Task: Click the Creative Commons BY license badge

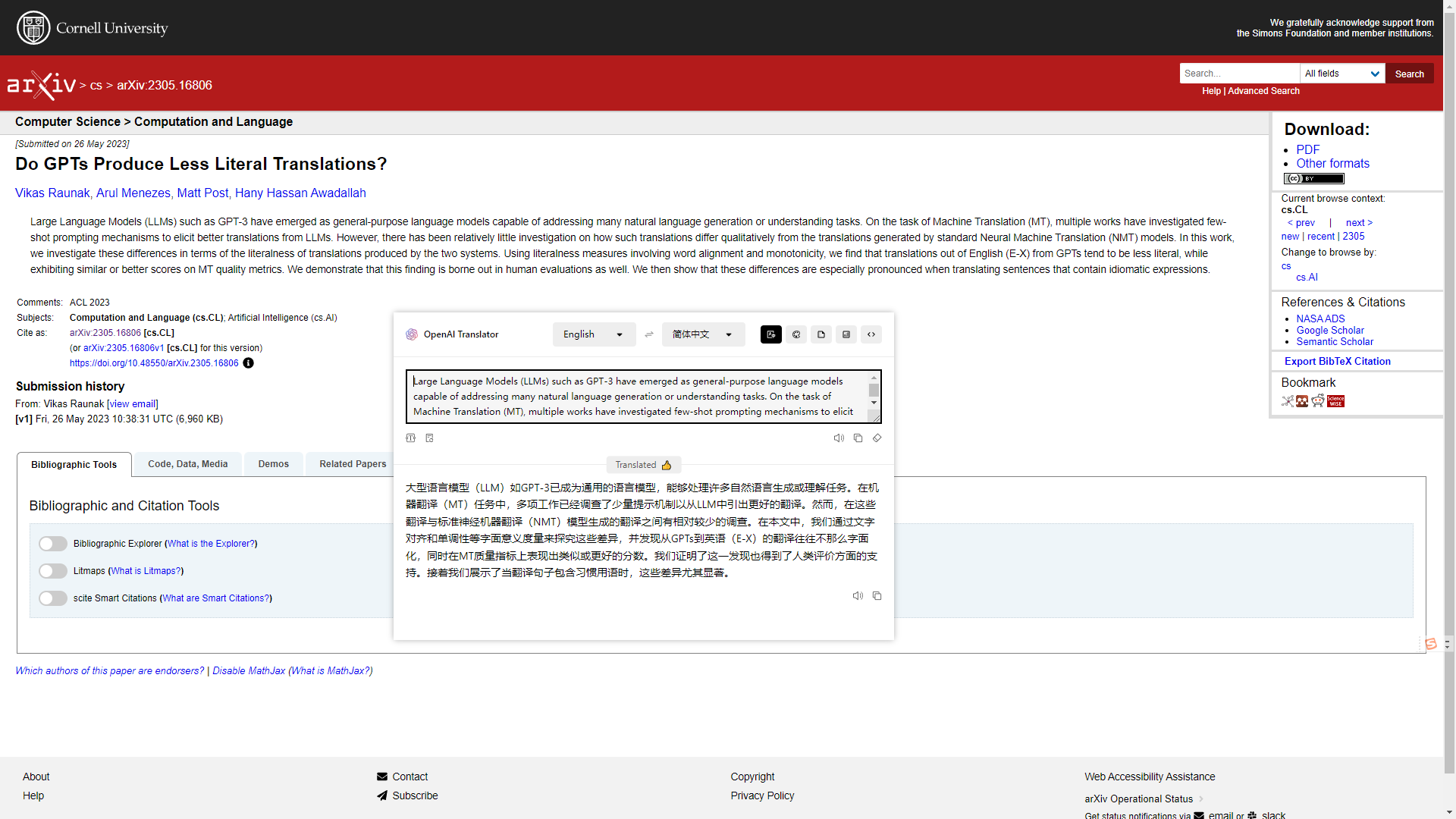Action: [x=1314, y=179]
